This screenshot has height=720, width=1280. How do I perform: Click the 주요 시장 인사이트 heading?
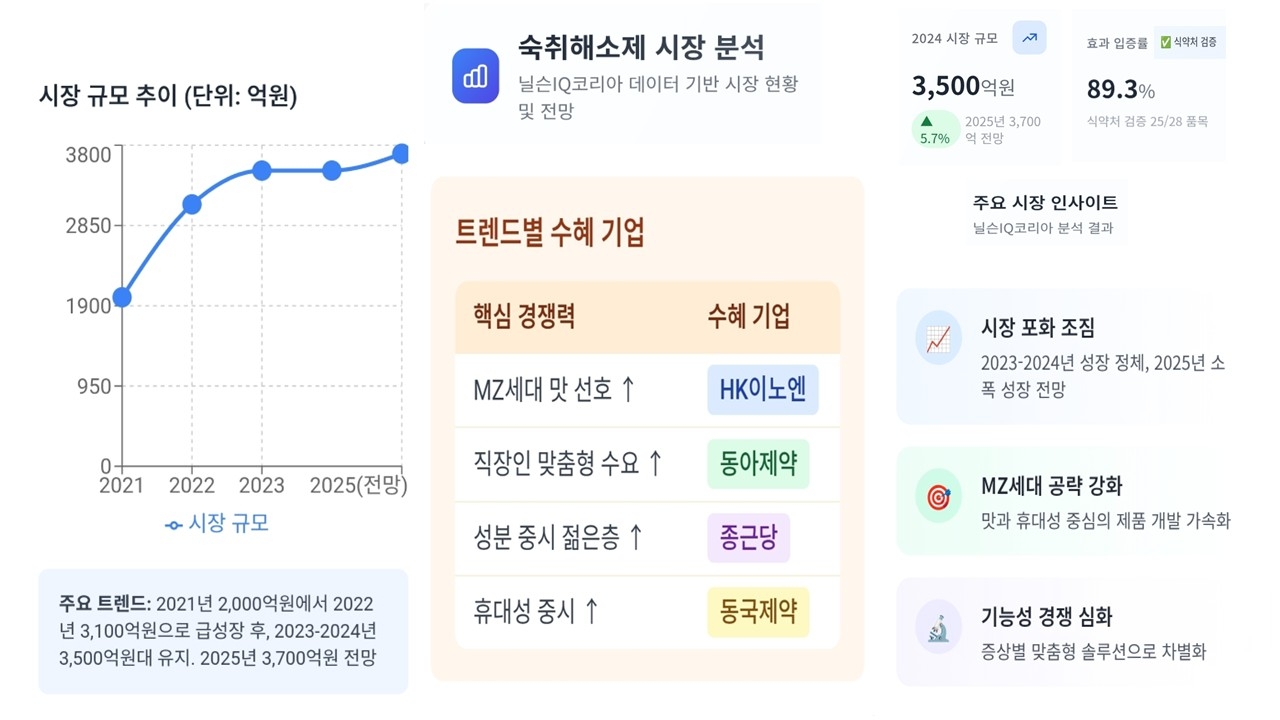1045,203
